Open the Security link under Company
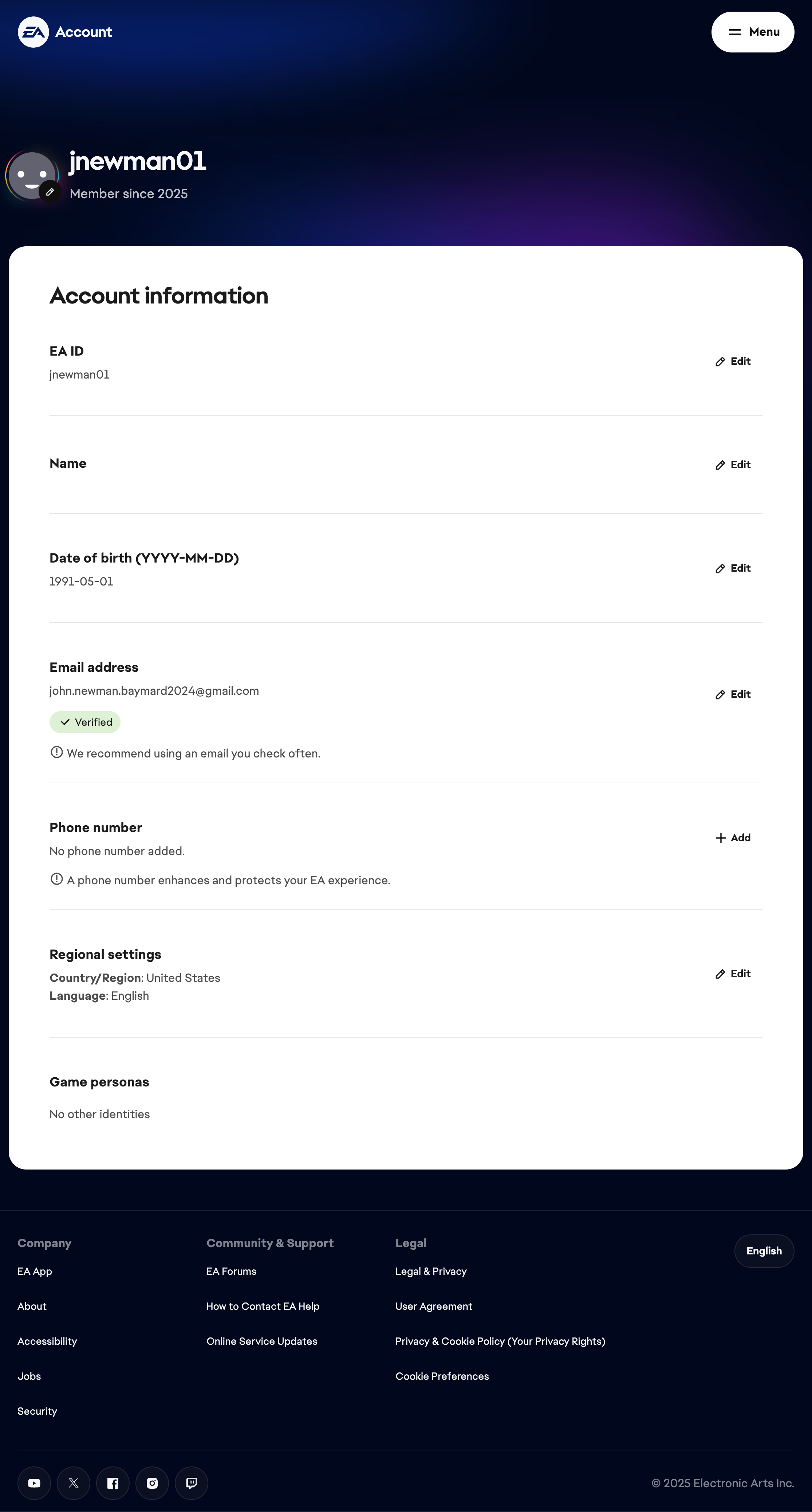Screen dimensions: 812x1512 tap(37, 1410)
